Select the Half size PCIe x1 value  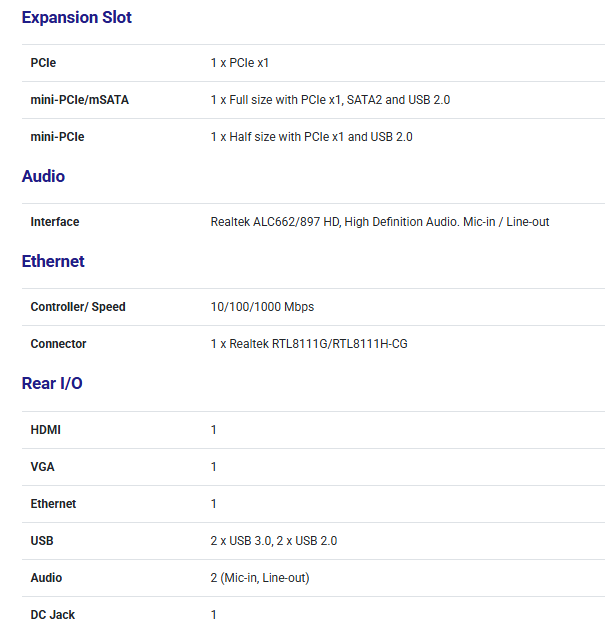pos(311,137)
